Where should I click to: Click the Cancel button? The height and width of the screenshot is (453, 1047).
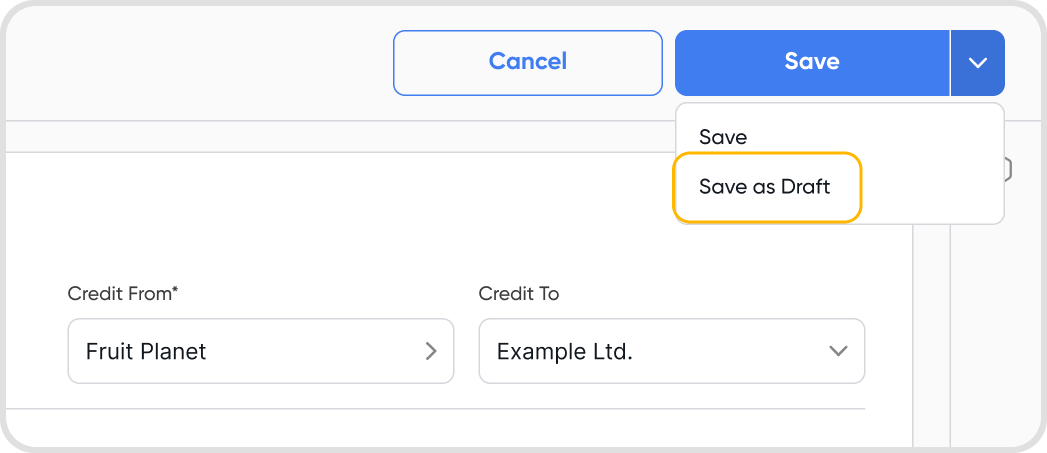coord(527,62)
